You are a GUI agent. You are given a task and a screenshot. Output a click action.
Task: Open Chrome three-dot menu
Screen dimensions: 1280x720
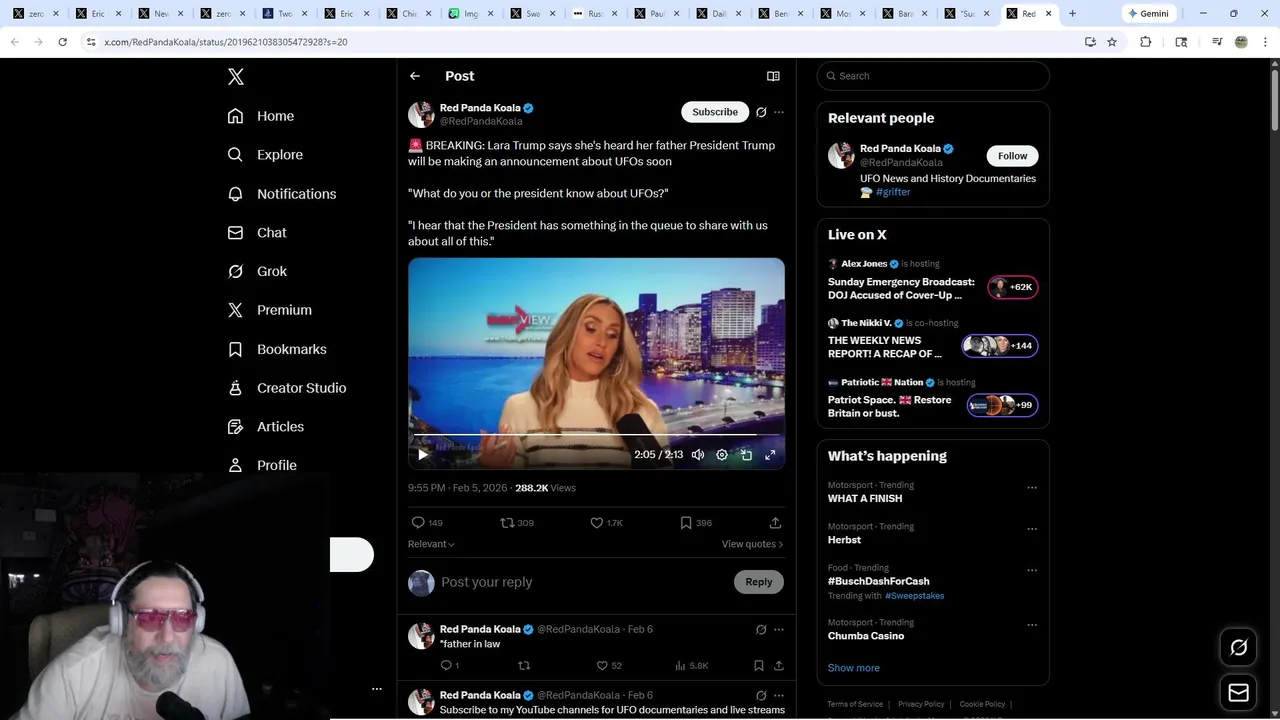[1267, 42]
